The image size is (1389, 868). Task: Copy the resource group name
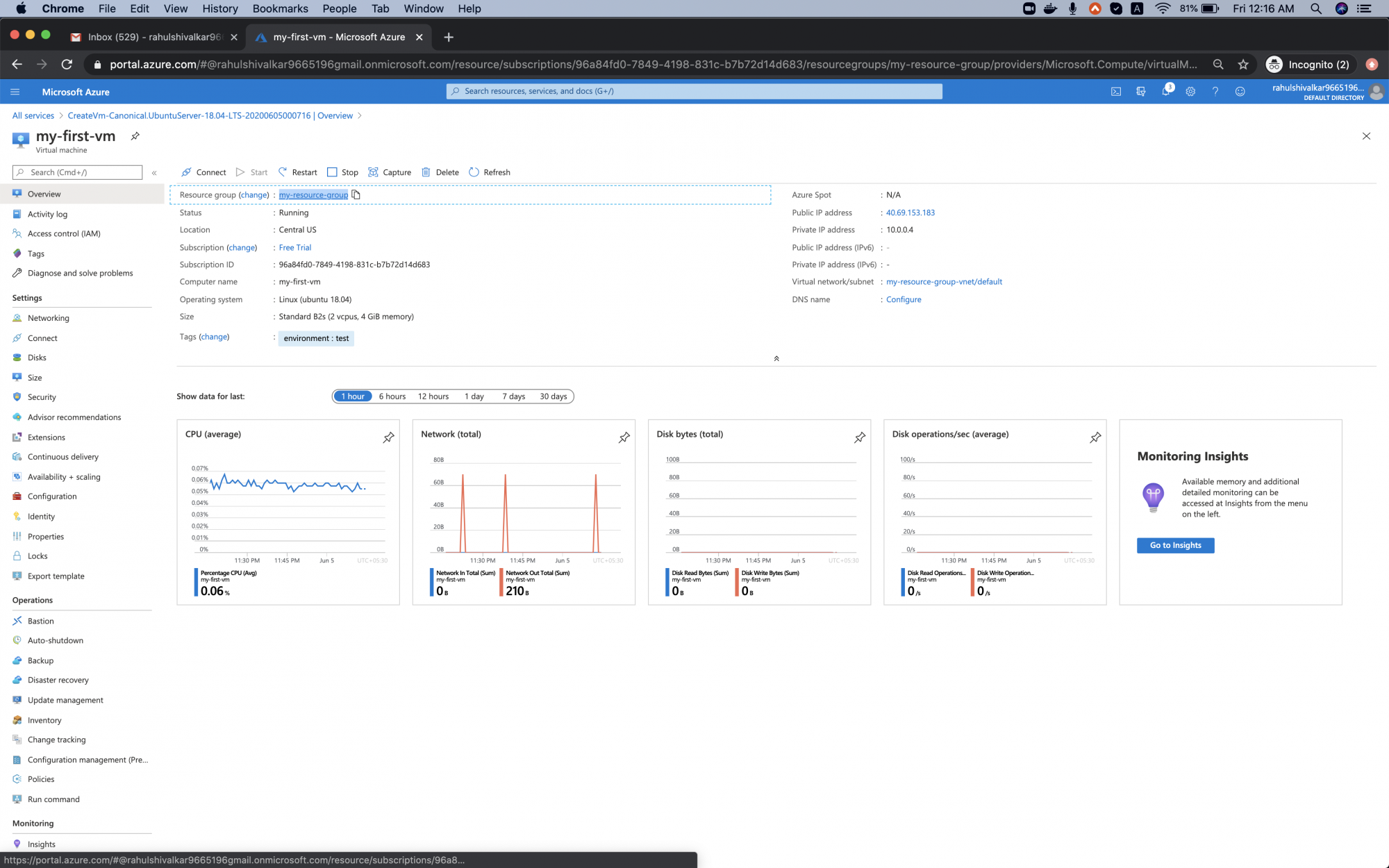point(356,194)
